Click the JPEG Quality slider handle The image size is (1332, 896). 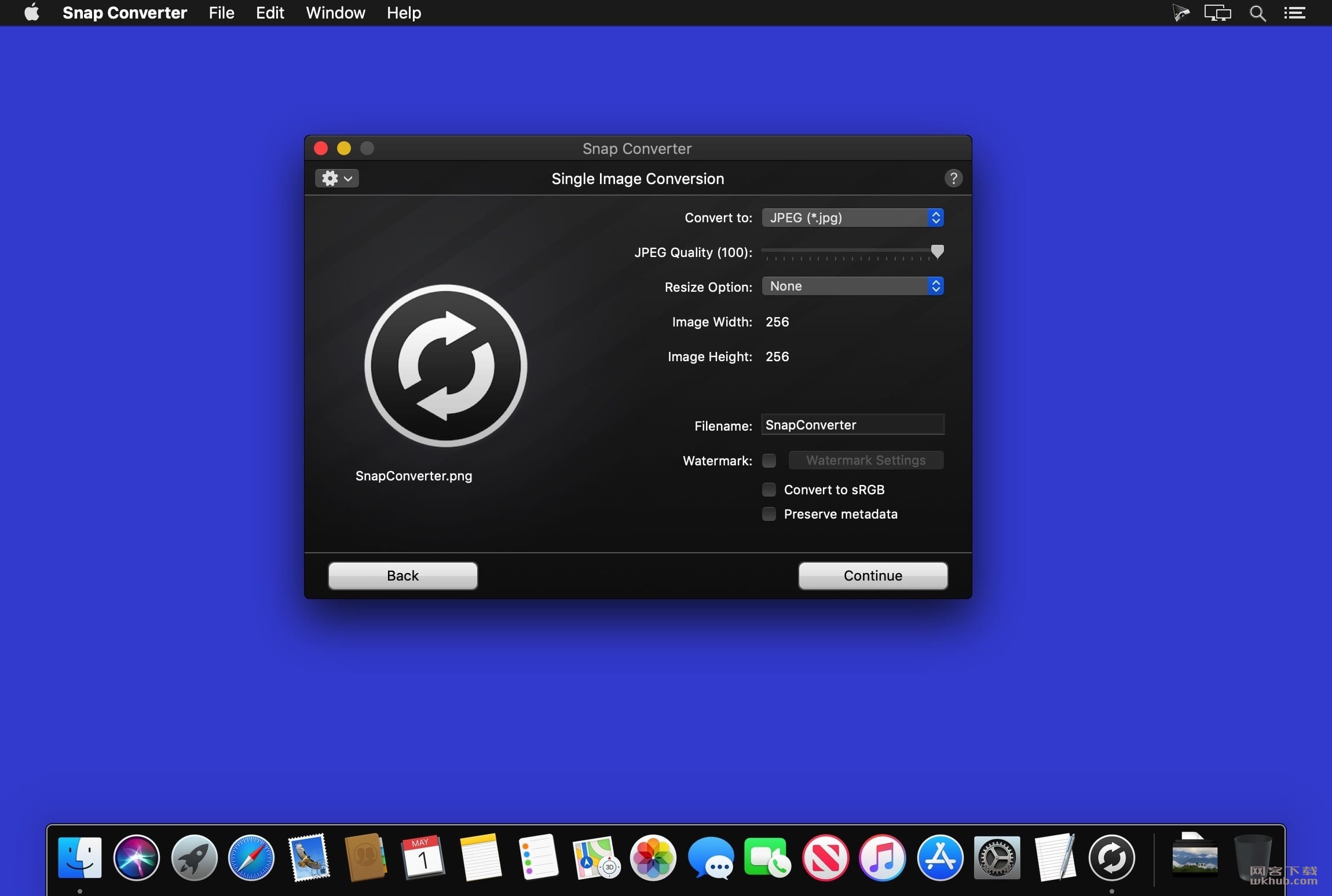[x=937, y=251]
